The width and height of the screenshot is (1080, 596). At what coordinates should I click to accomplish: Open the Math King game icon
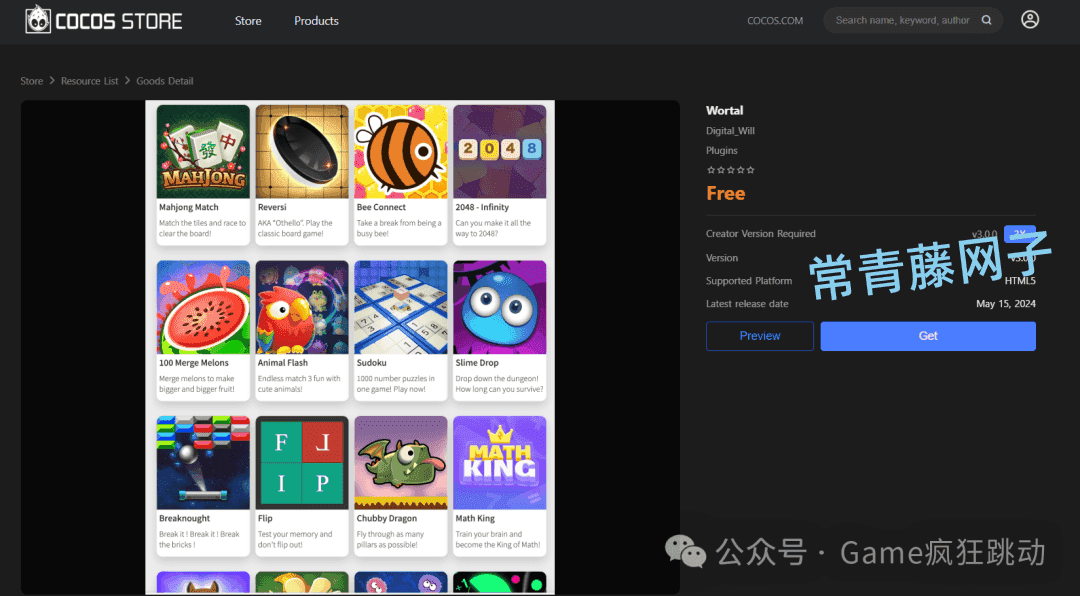(499, 463)
